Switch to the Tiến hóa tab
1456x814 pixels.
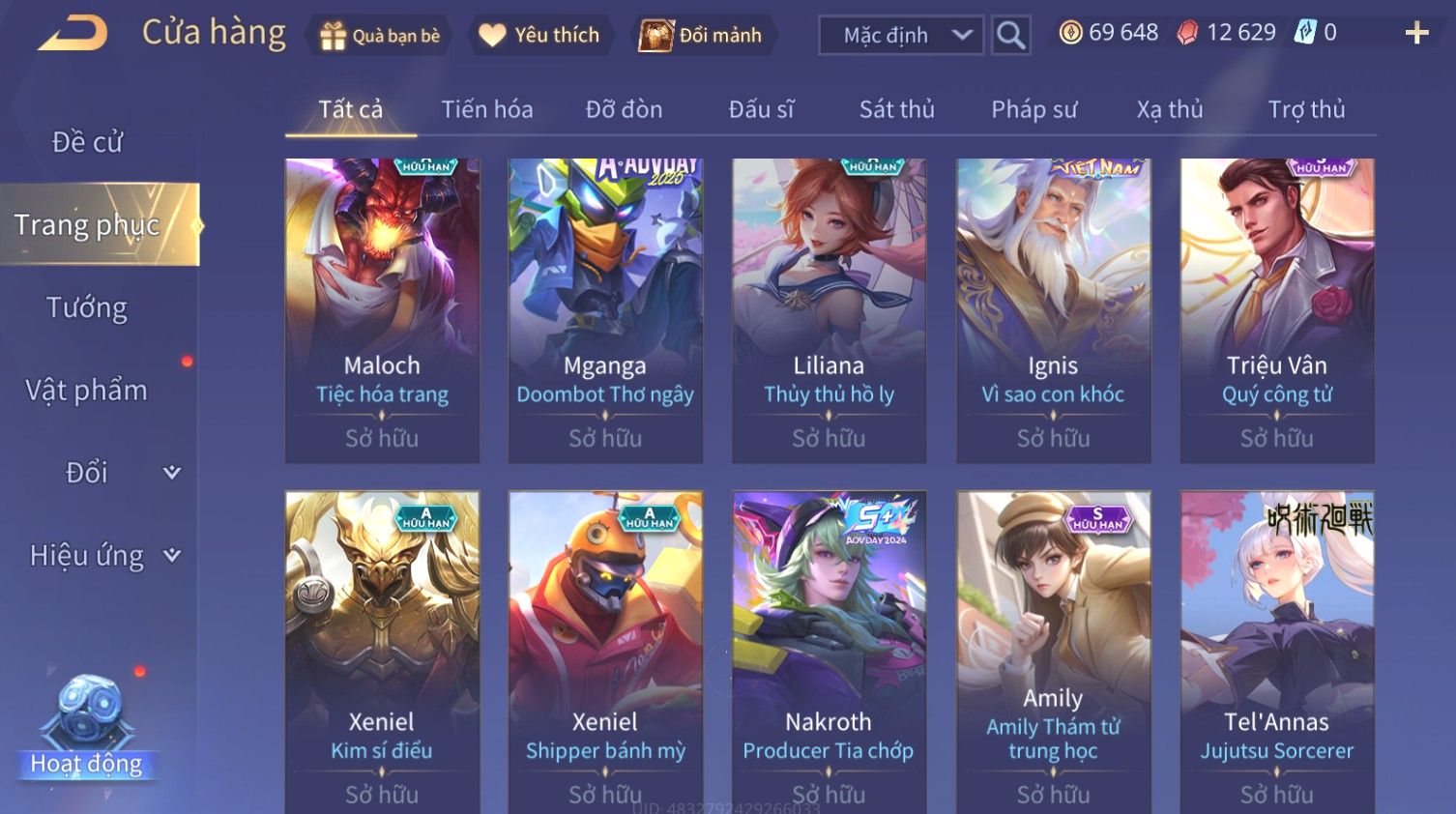487,109
